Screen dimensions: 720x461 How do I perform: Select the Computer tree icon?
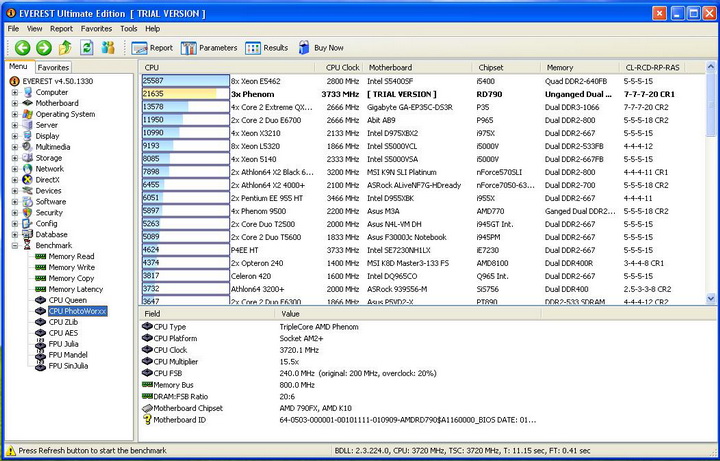(28, 92)
